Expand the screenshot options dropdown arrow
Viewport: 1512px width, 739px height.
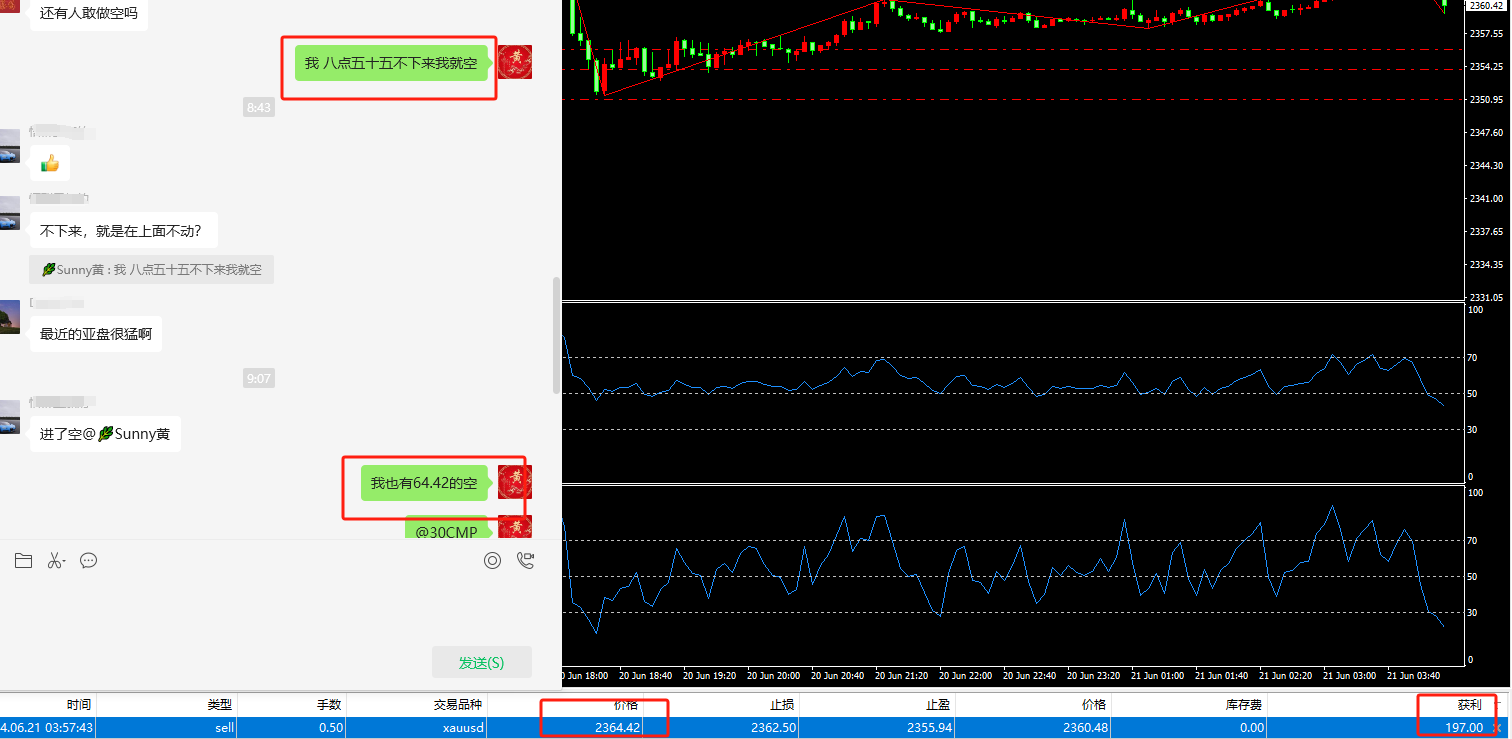[64, 563]
